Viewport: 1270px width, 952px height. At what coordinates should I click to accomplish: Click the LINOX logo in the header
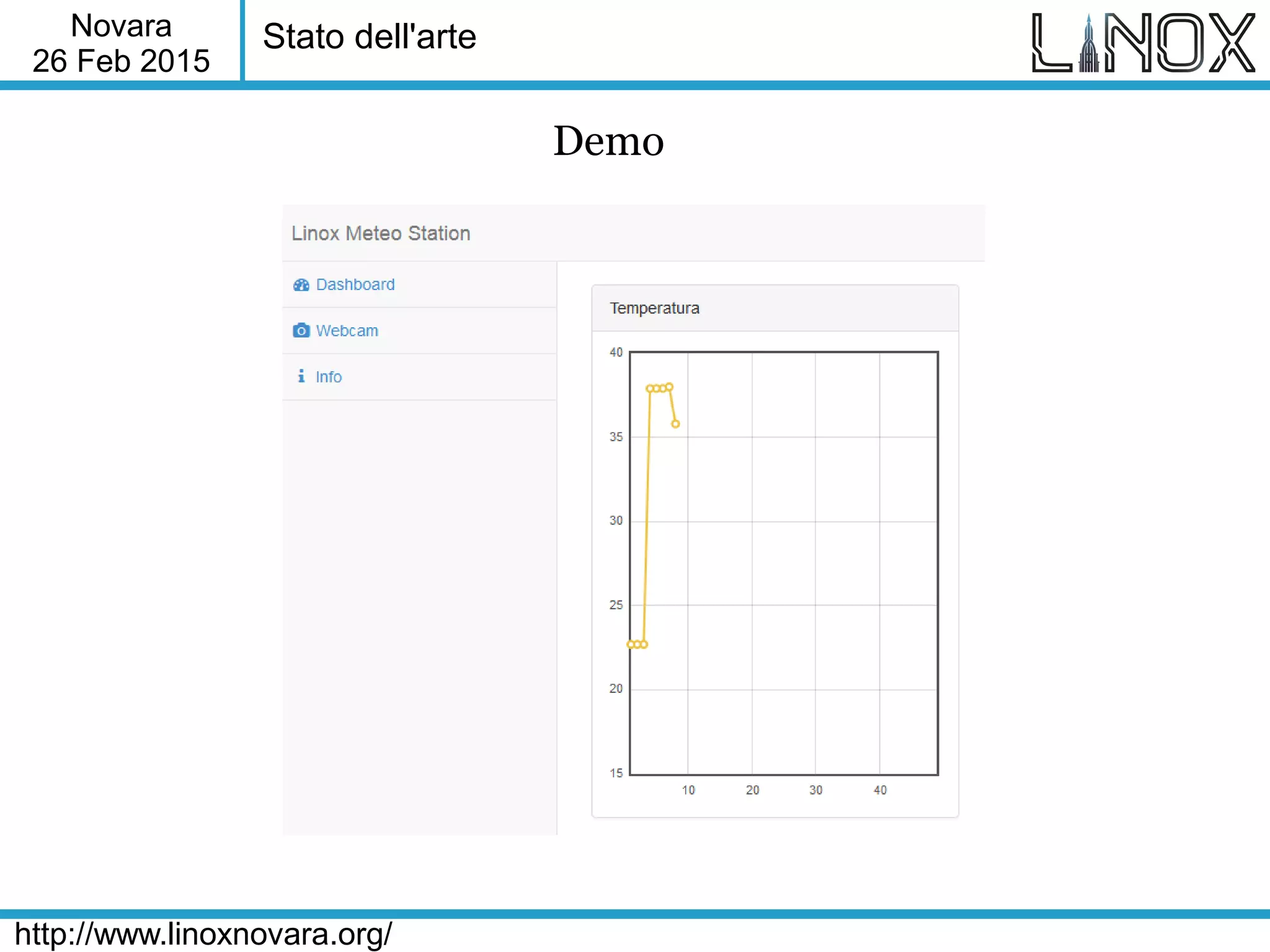(1143, 42)
